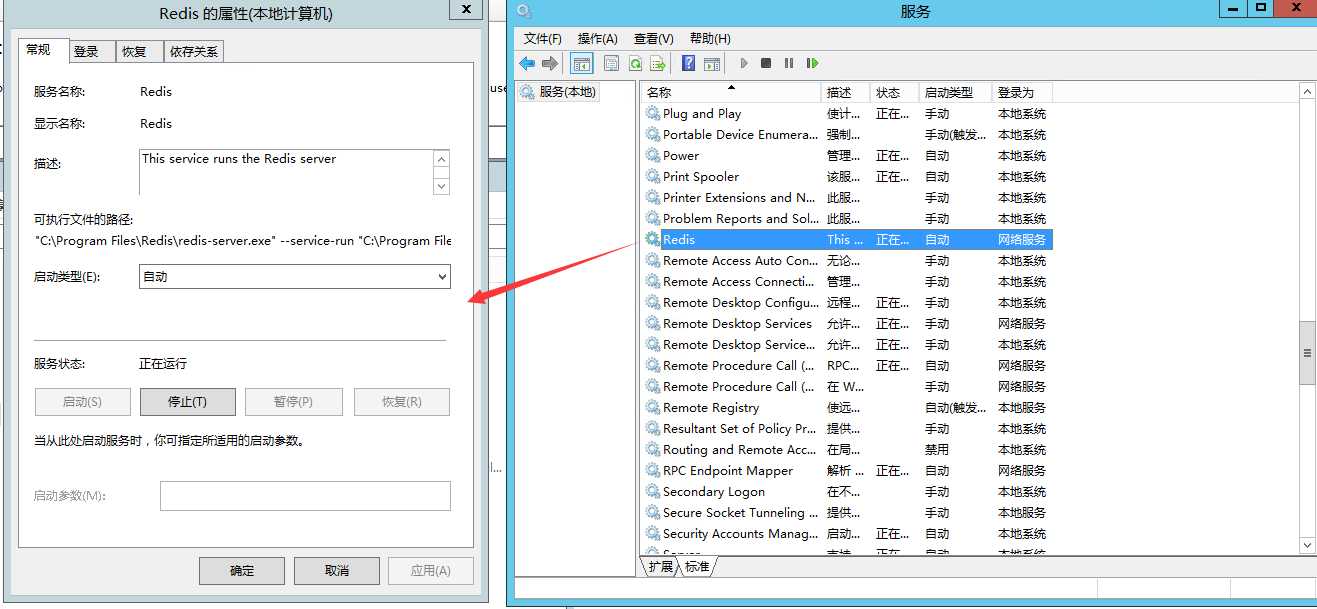Click the Export List toolbar icon

pos(657,63)
